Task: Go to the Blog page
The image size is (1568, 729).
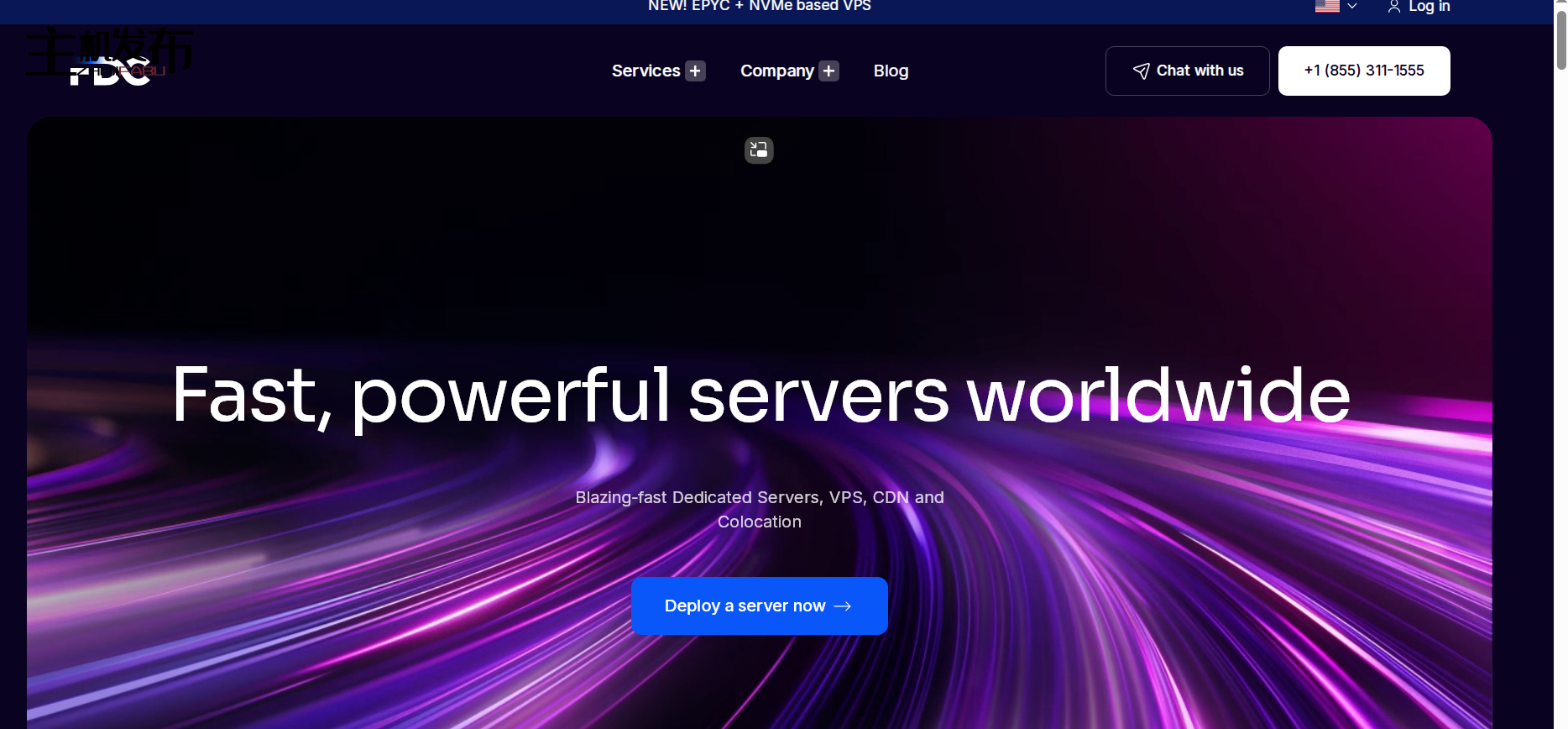Action: pos(891,71)
